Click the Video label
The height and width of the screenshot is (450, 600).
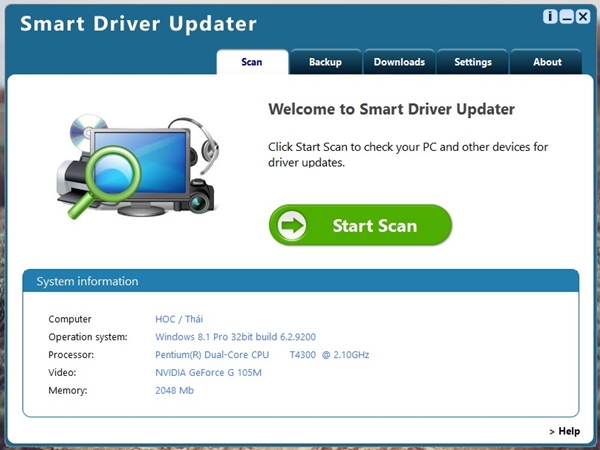[62, 372]
